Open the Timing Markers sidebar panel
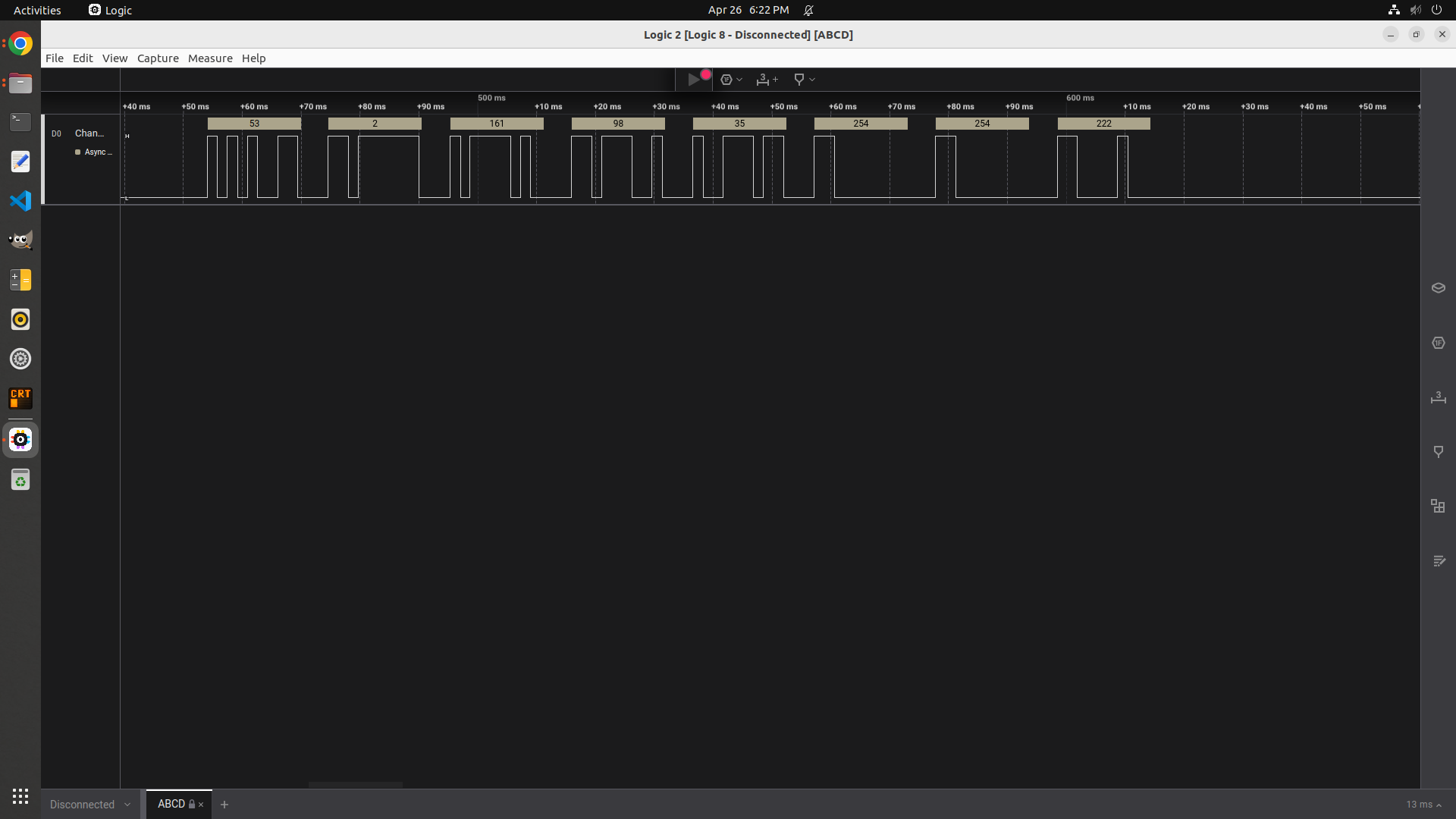The width and height of the screenshot is (1456, 819). pyautogui.click(x=1438, y=452)
